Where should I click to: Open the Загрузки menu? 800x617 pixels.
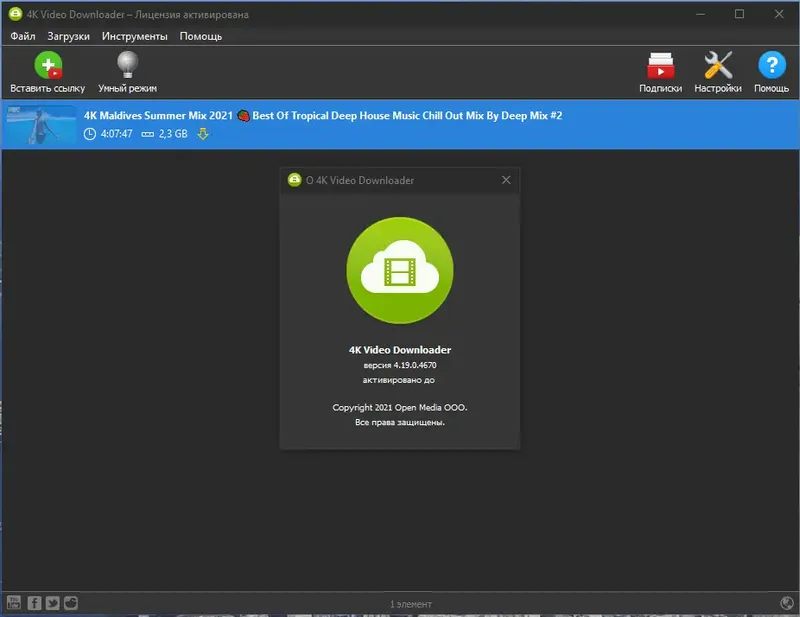[x=70, y=35]
